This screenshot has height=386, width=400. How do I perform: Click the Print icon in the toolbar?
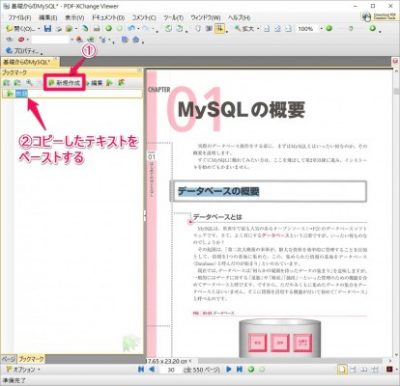coord(96,29)
